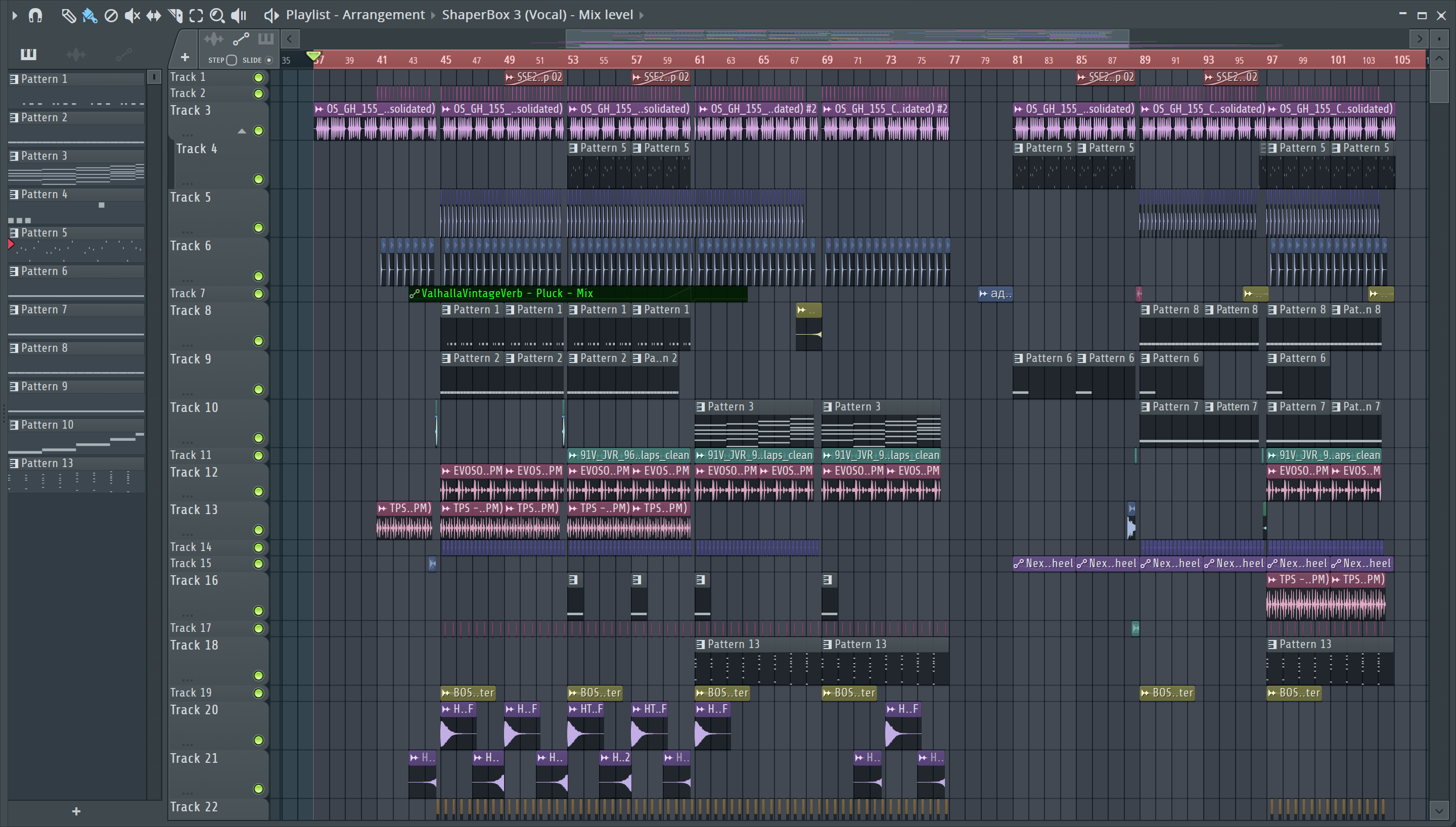The height and width of the screenshot is (827, 1456).
Task: Select the Playback scrub tool
Action: tap(239, 15)
